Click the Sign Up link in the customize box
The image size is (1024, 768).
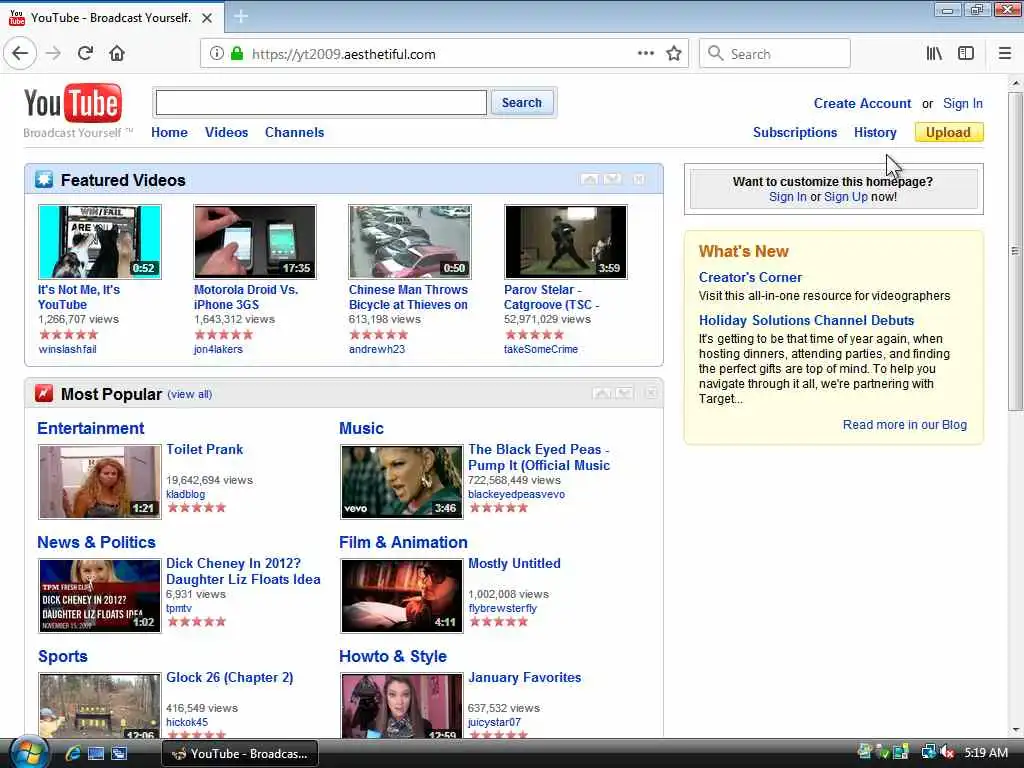[x=846, y=197]
